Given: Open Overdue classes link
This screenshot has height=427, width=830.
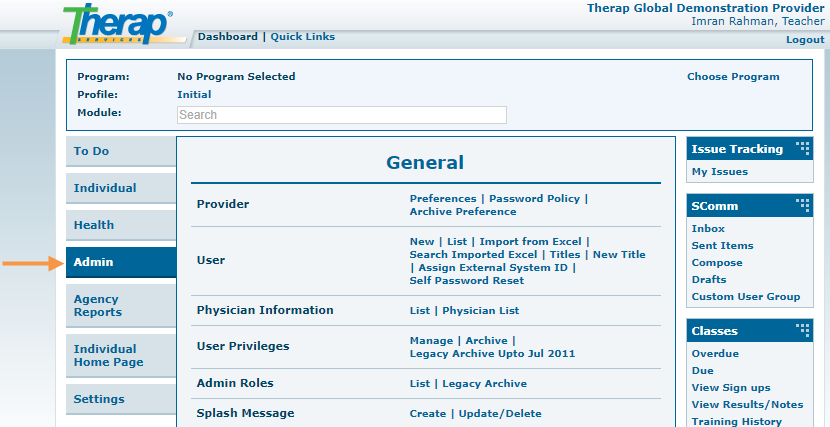Looking at the screenshot, I should click(715, 354).
